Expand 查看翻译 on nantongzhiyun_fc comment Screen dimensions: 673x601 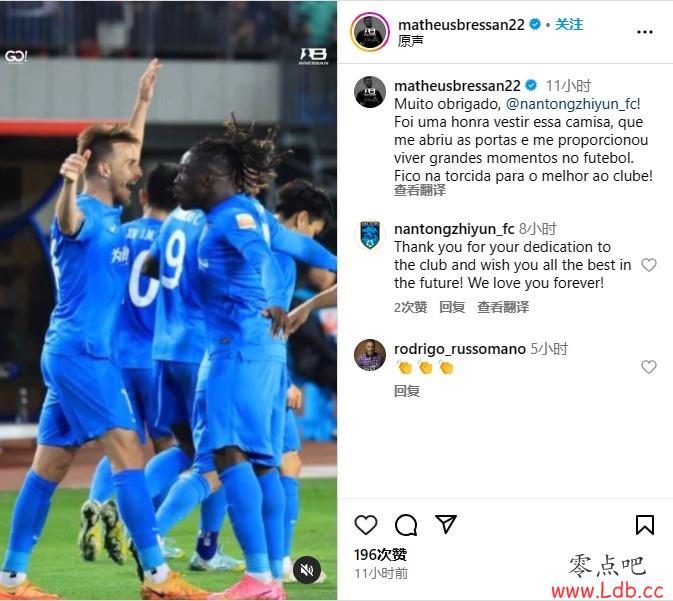click(x=503, y=307)
